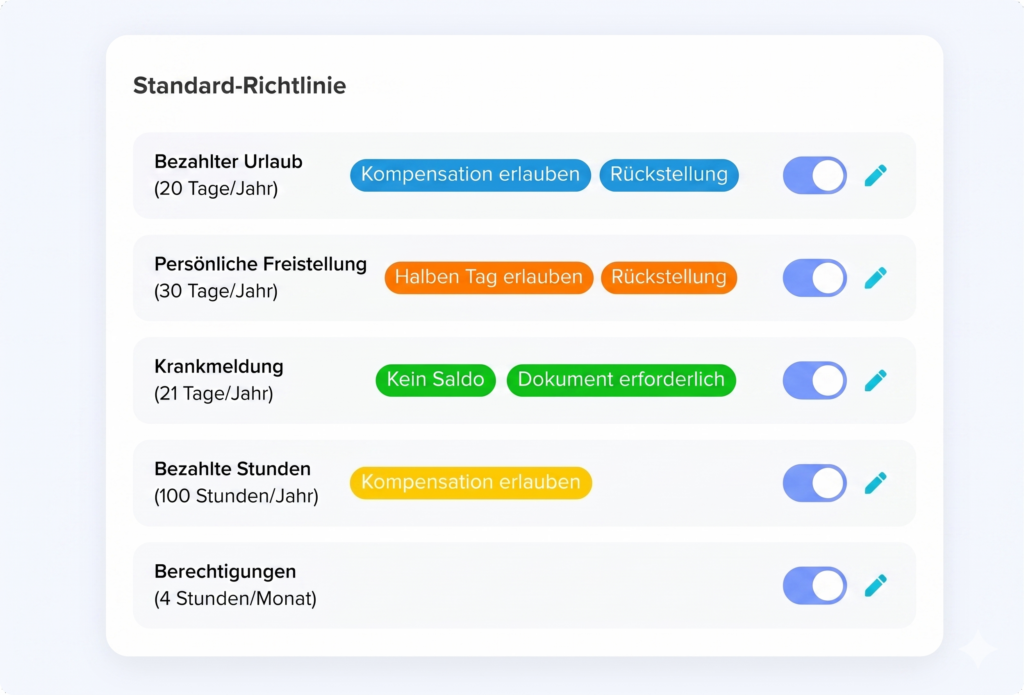Select the blue Rückstellung tag

(668, 174)
